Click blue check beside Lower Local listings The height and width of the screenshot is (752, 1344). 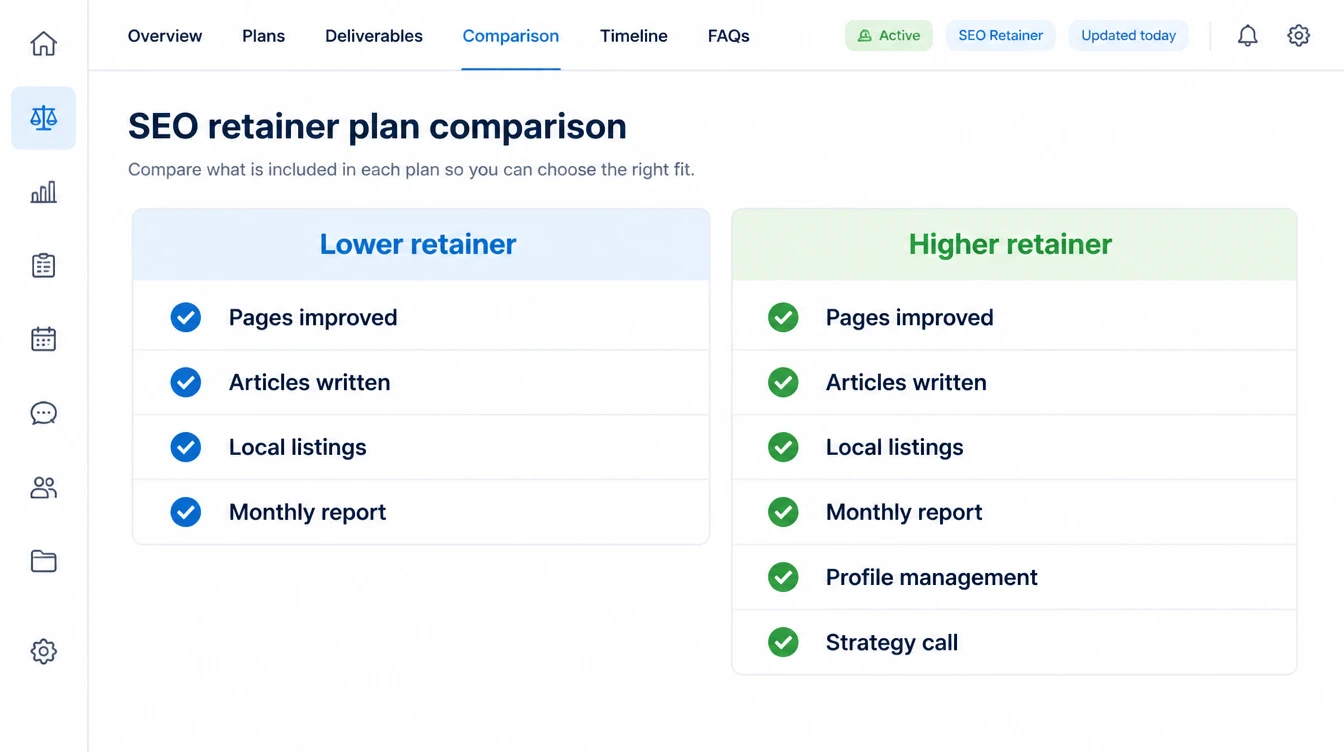tap(185, 447)
